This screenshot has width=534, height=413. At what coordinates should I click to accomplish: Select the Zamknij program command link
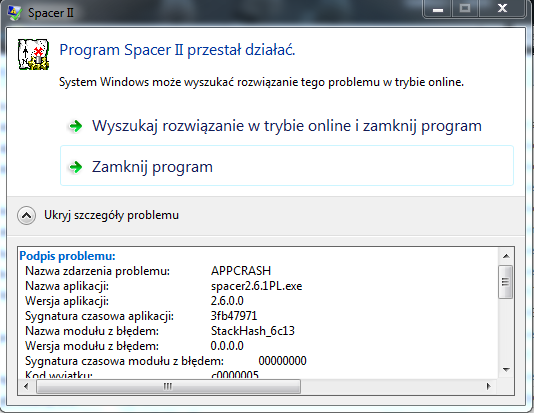[x=287, y=166]
